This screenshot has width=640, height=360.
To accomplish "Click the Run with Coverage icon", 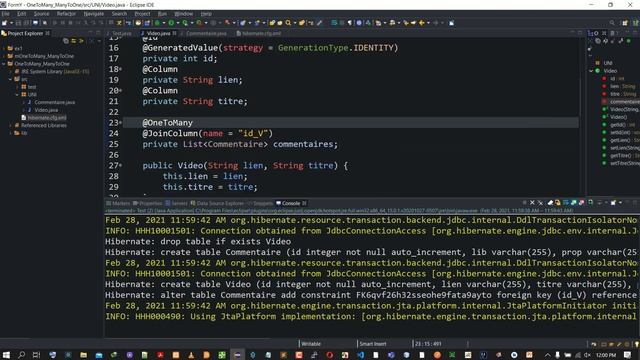I will [x=185, y=23].
